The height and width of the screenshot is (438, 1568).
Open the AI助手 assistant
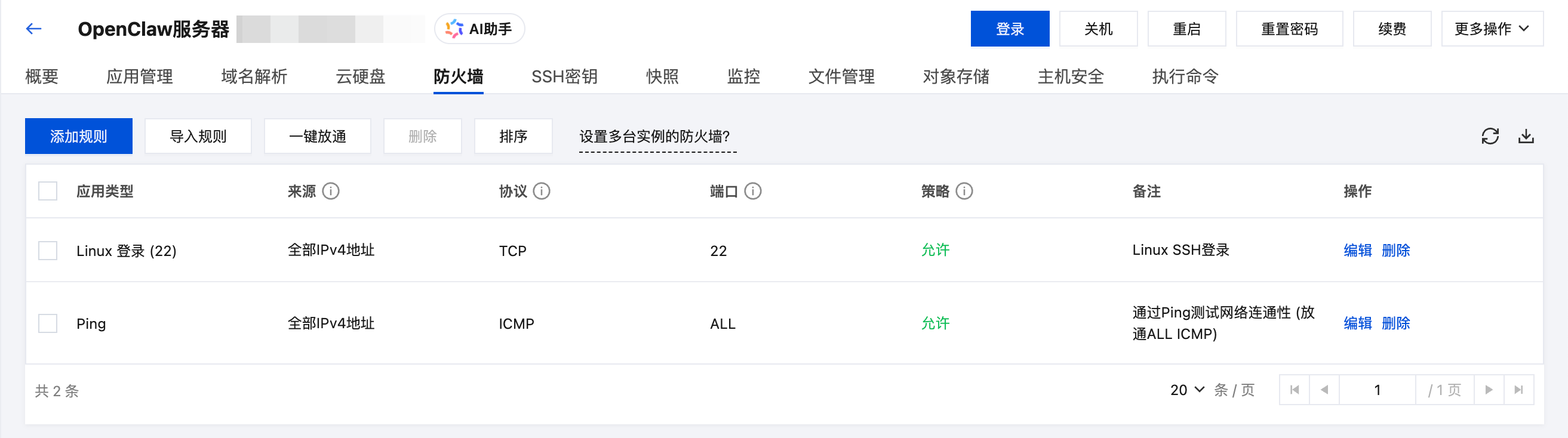pyautogui.click(x=479, y=28)
